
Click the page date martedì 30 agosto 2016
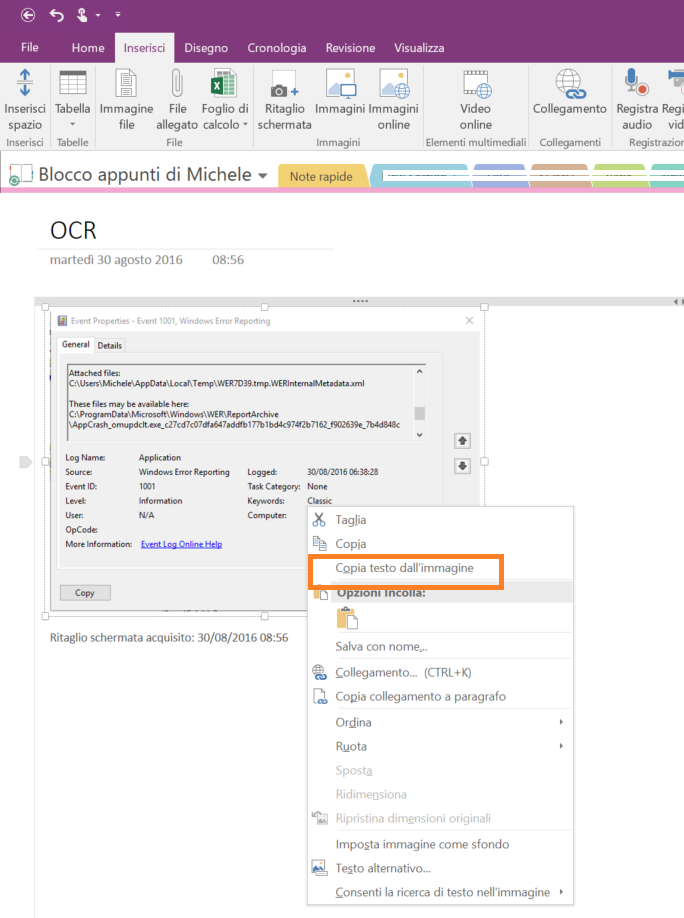pos(116,259)
